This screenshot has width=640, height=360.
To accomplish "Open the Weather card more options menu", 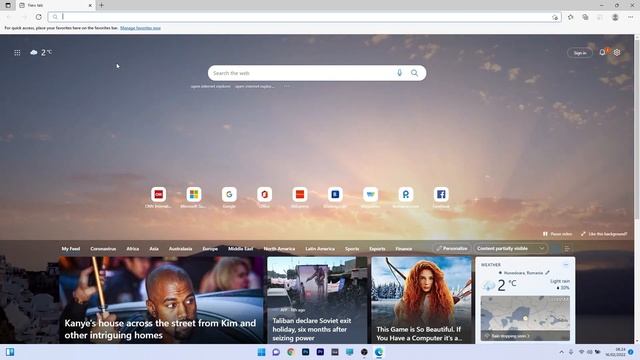I will 566,264.
